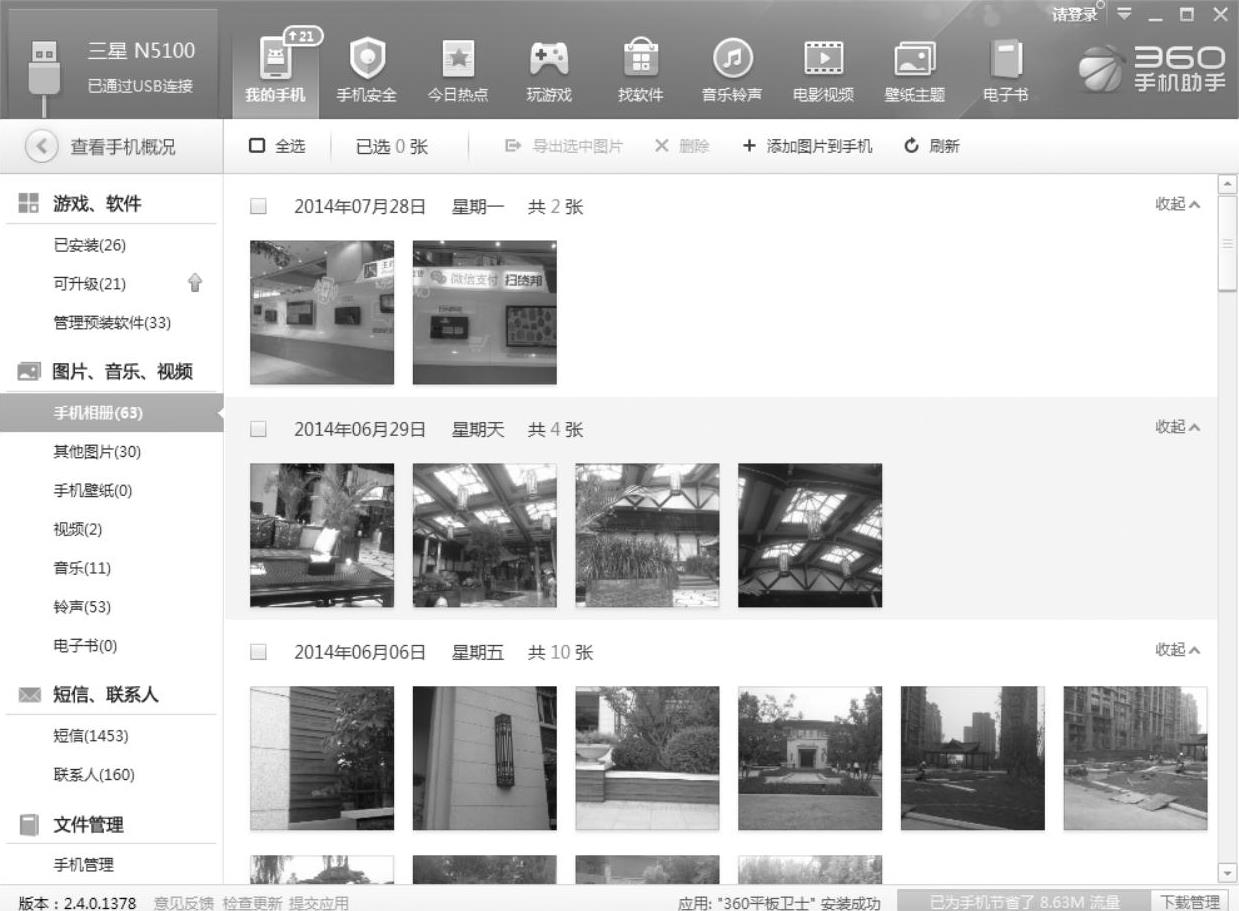Open 管理预装软件(33) in sidebar
The width and height of the screenshot is (1239, 911).
(112, 323)
